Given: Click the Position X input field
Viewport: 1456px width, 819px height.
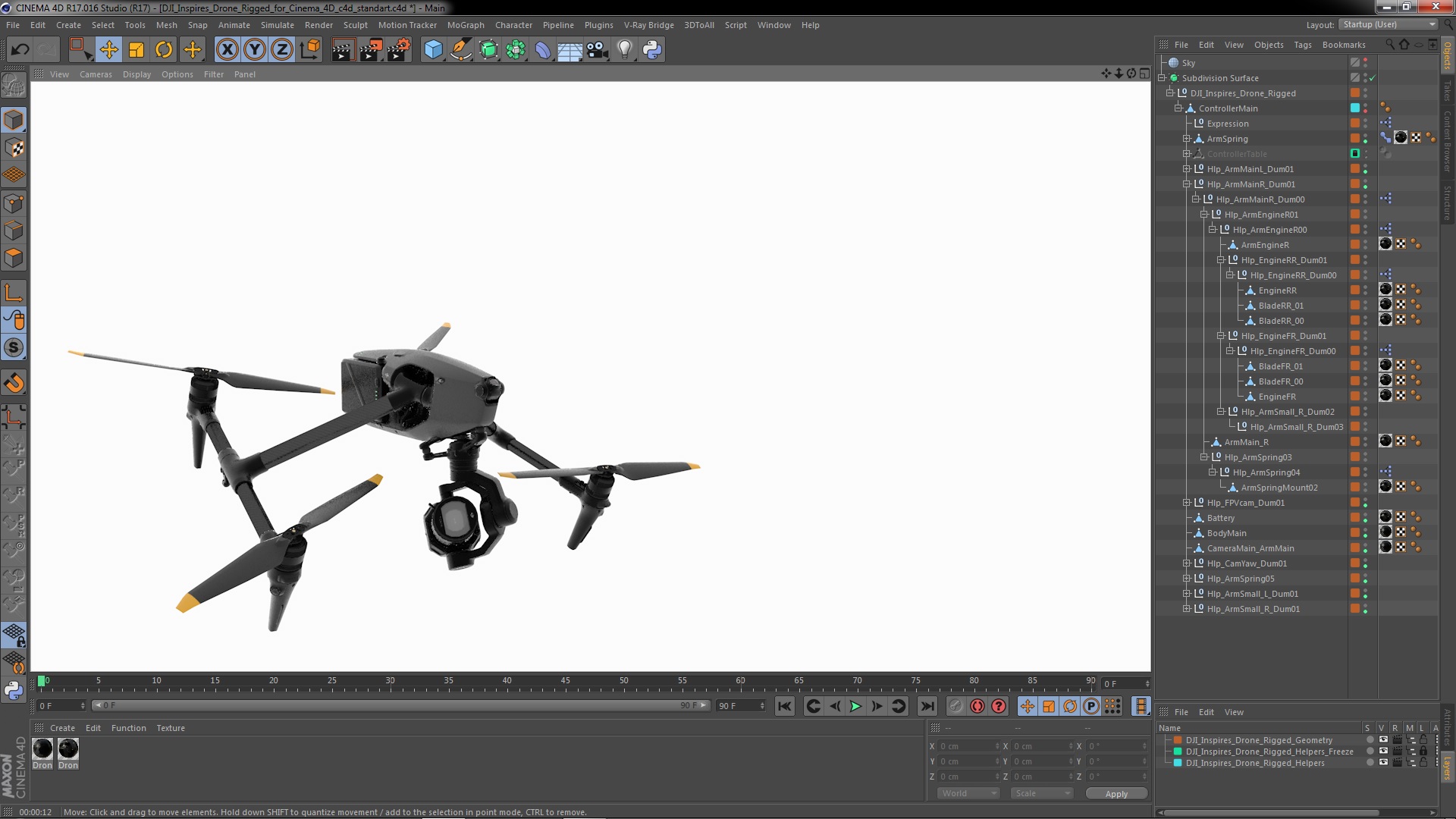Looking at the screenshot, I should [968, 746].
